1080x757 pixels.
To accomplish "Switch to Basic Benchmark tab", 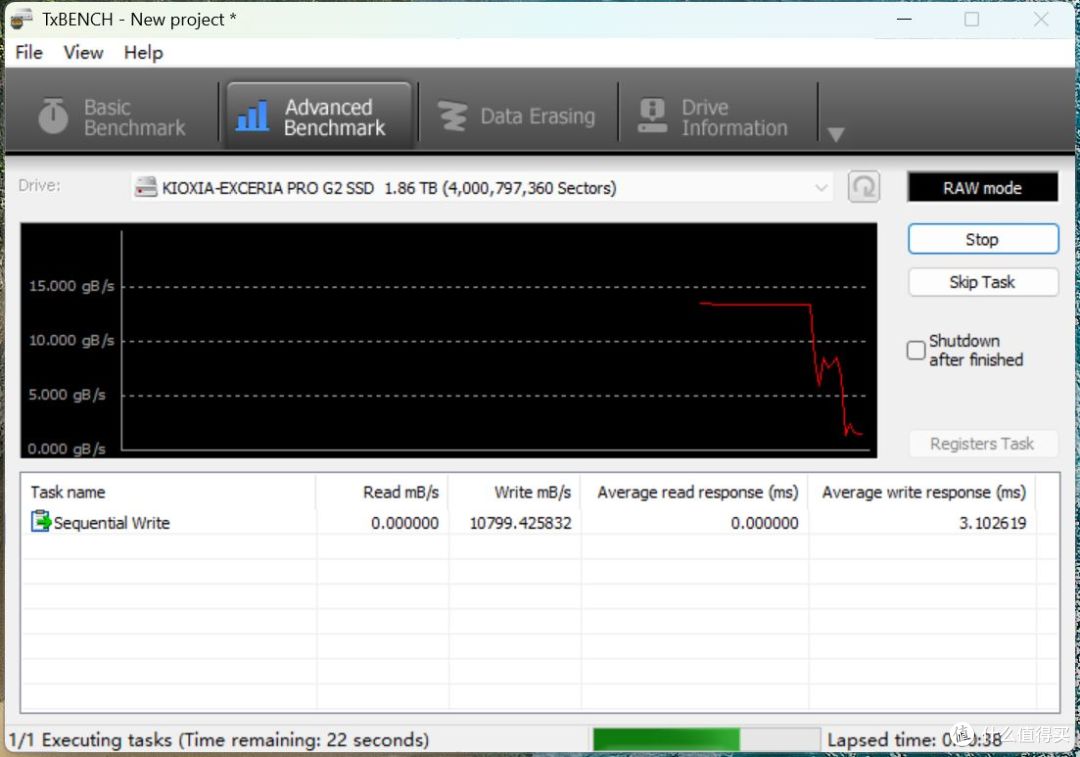I will 114,116.
